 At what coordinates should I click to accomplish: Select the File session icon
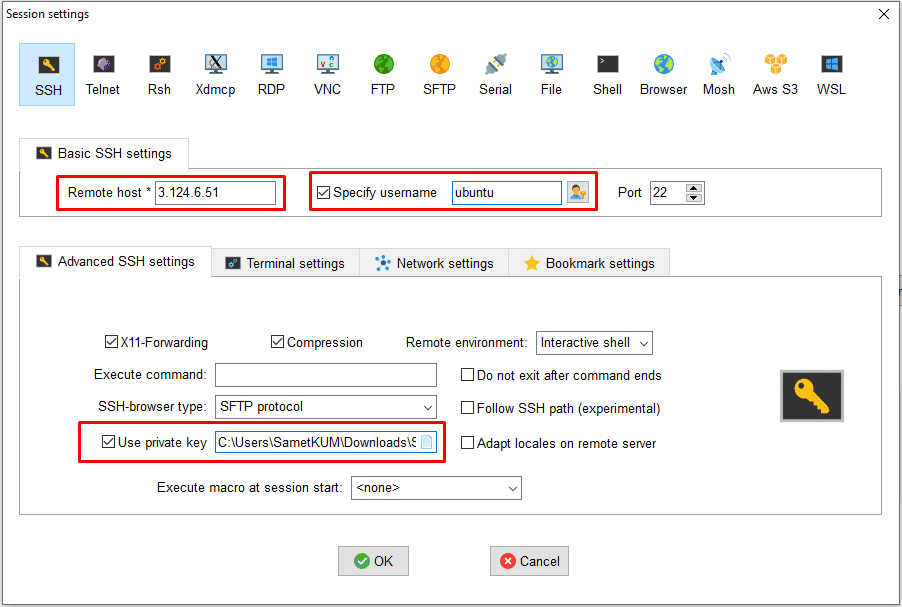(x=551, y=75)
